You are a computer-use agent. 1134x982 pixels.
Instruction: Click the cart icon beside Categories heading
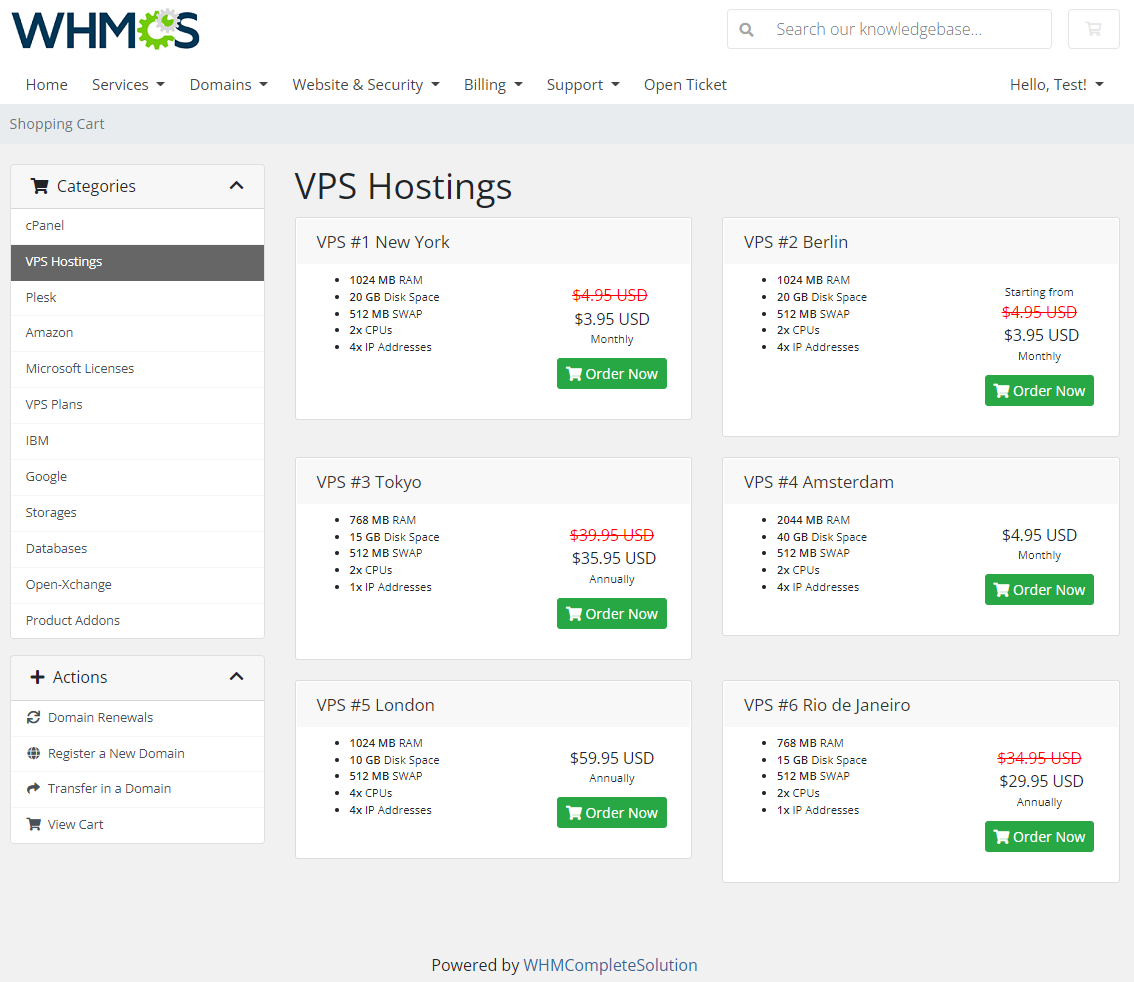39,186
